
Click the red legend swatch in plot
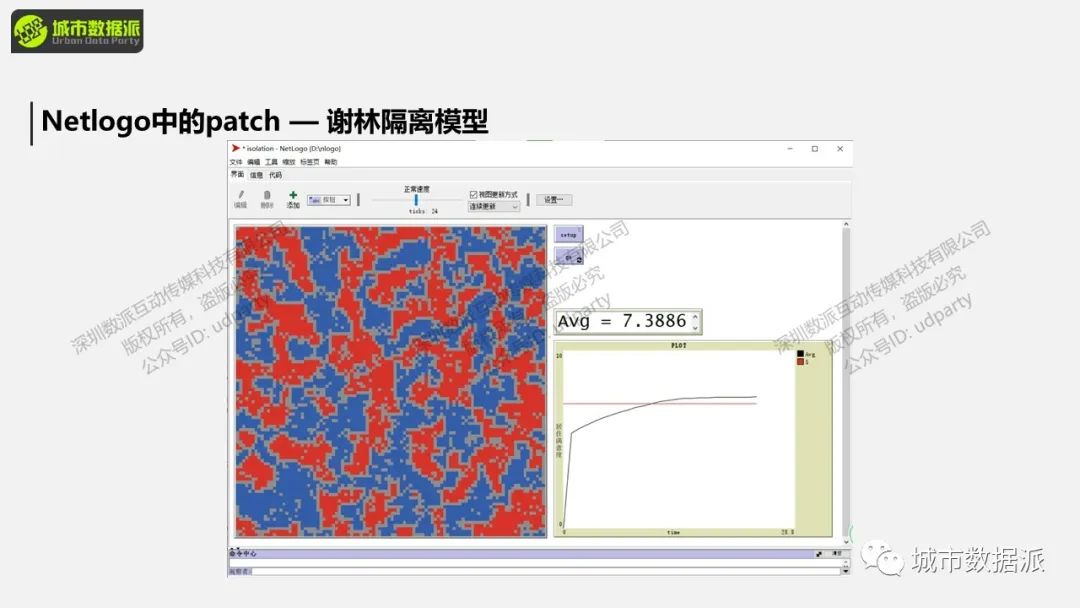[x=800, y=361]
